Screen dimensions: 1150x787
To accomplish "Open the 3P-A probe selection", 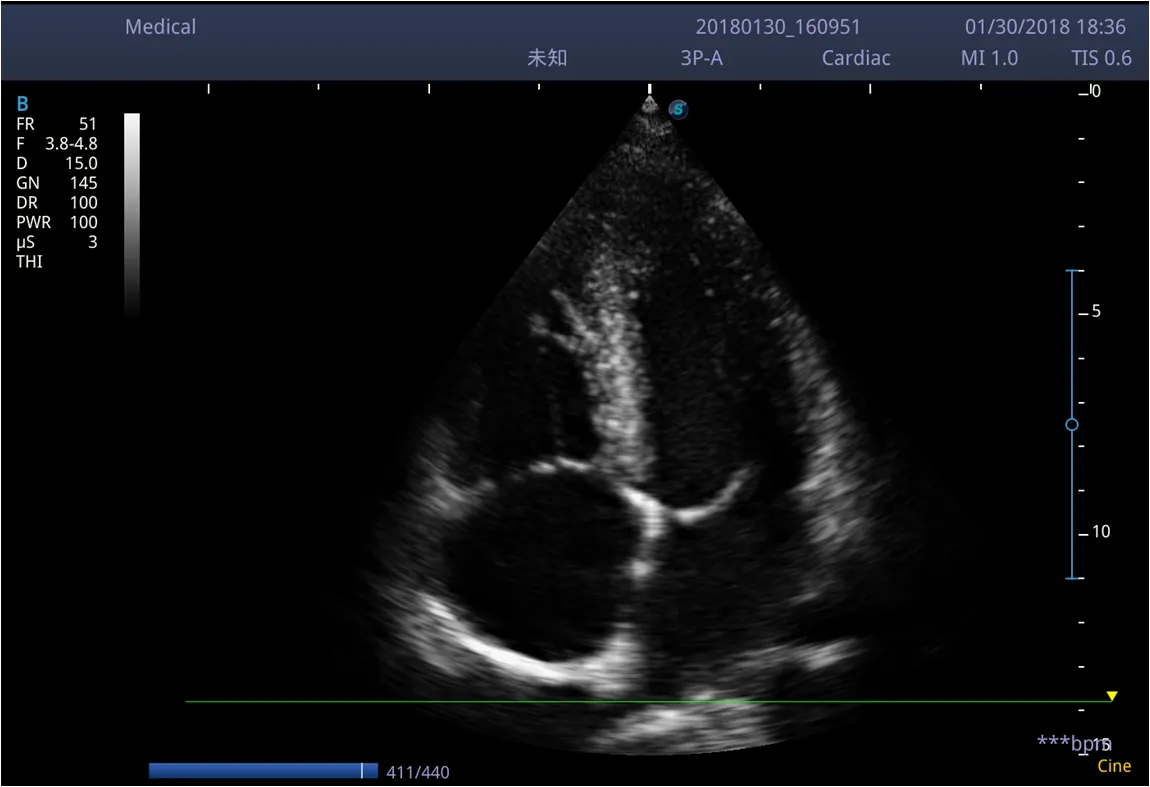I will (701, 58).
